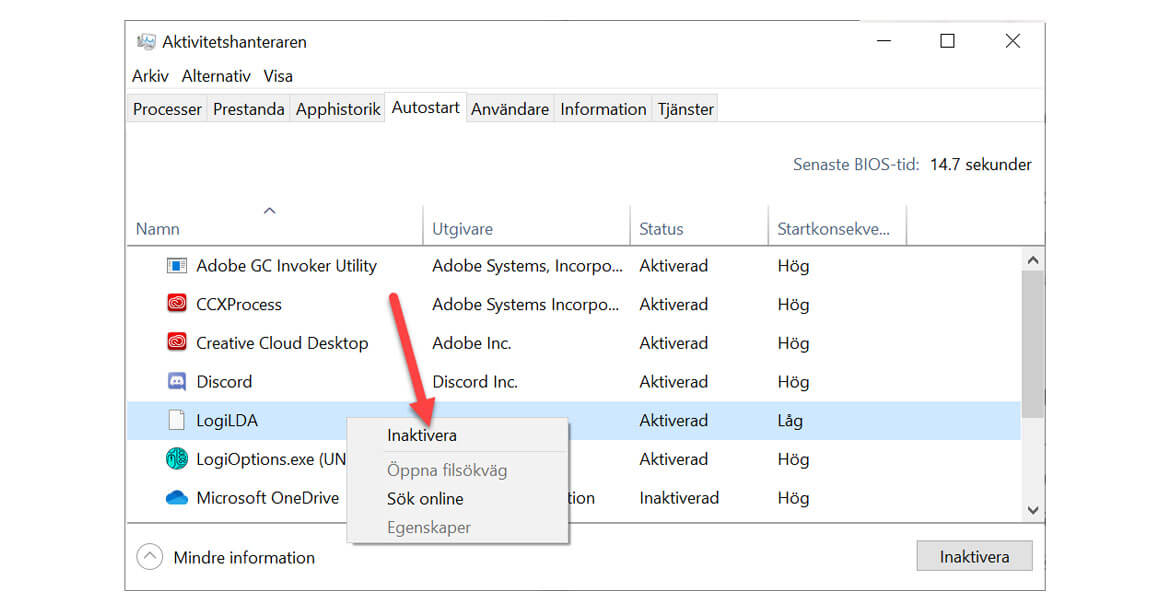Click the scrollbar down arrow

[1033, 510]
